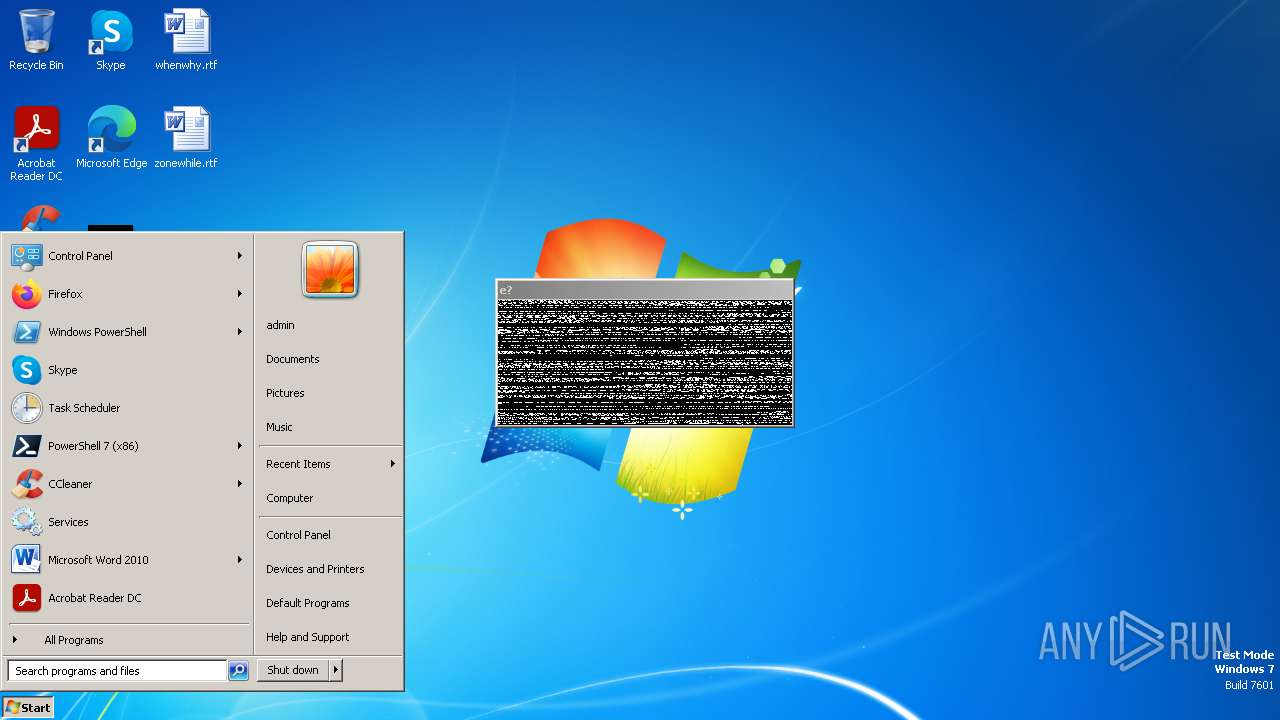Expand Firefox jump list arrow
The height and width of the screenshot is (720, 1280).
(x=240, y=294)
